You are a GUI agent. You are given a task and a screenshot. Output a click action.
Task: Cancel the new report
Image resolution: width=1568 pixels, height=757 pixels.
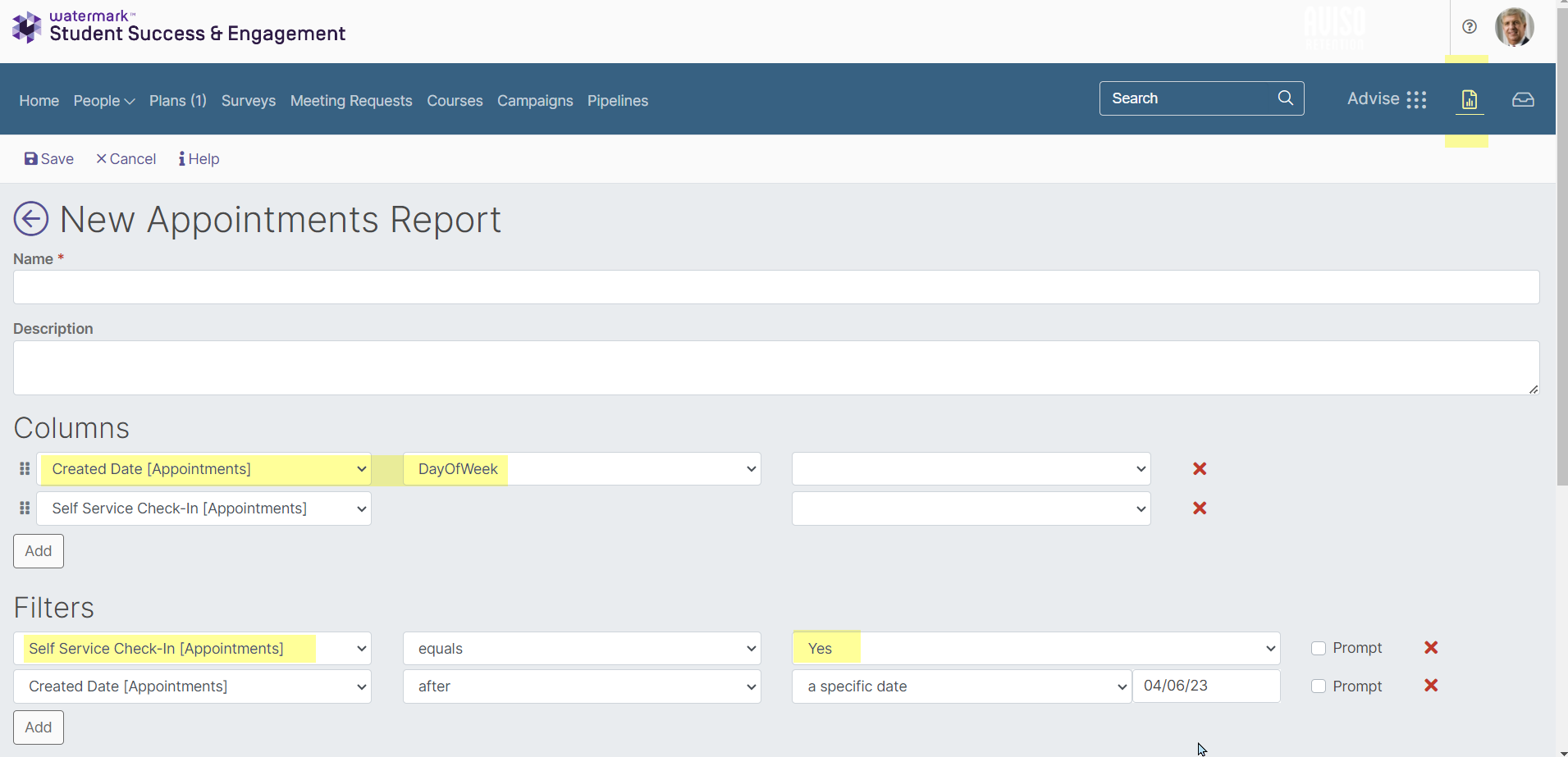pos(126,159)
